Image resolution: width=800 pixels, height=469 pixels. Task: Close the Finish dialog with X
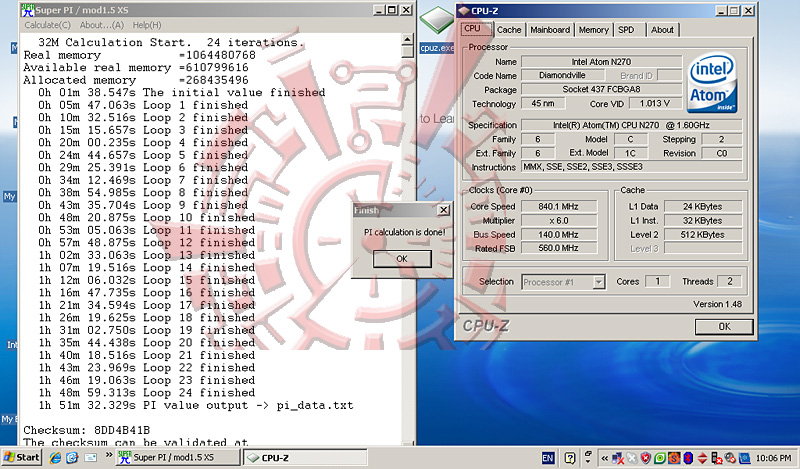[x=444, y=210]
